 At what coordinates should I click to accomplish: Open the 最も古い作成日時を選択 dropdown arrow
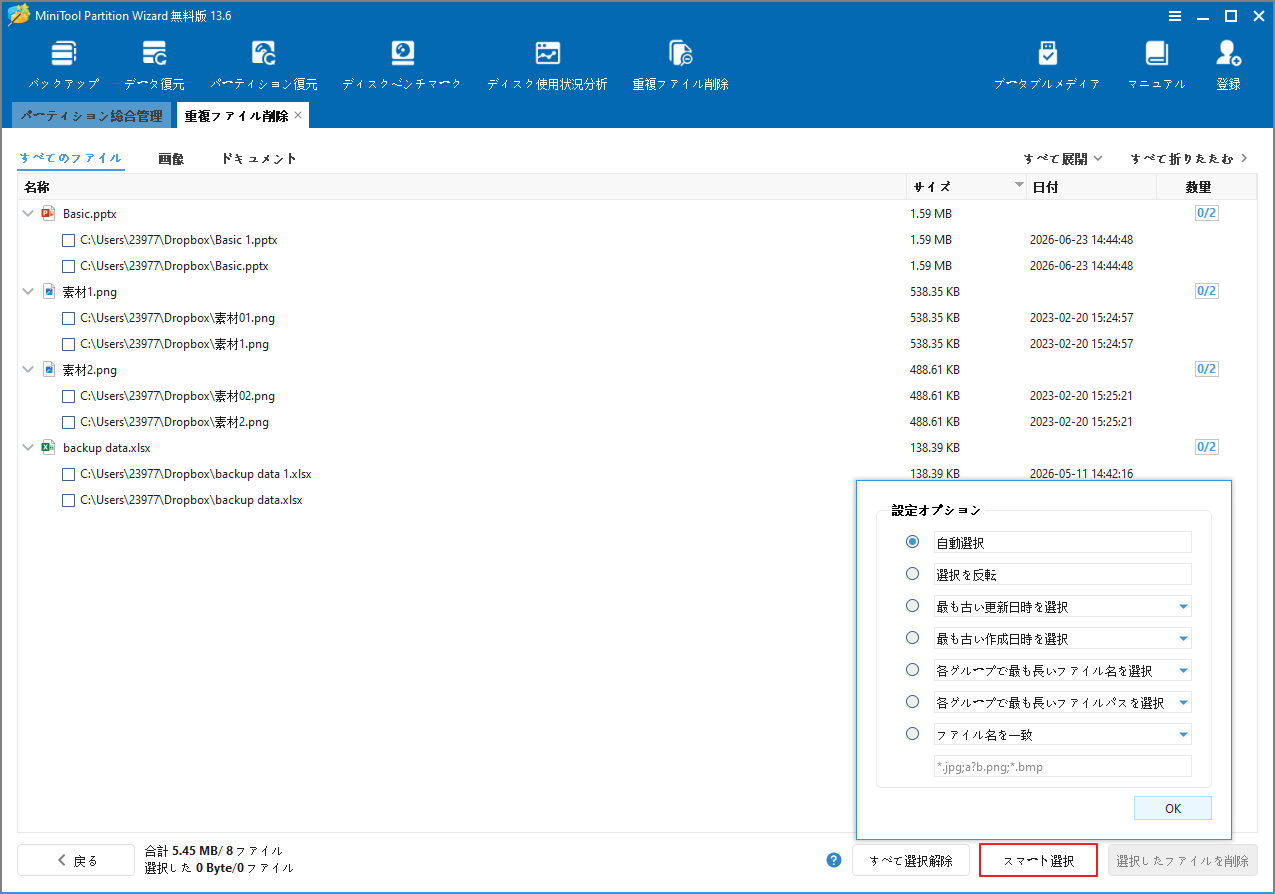[x=1183, y=639]
